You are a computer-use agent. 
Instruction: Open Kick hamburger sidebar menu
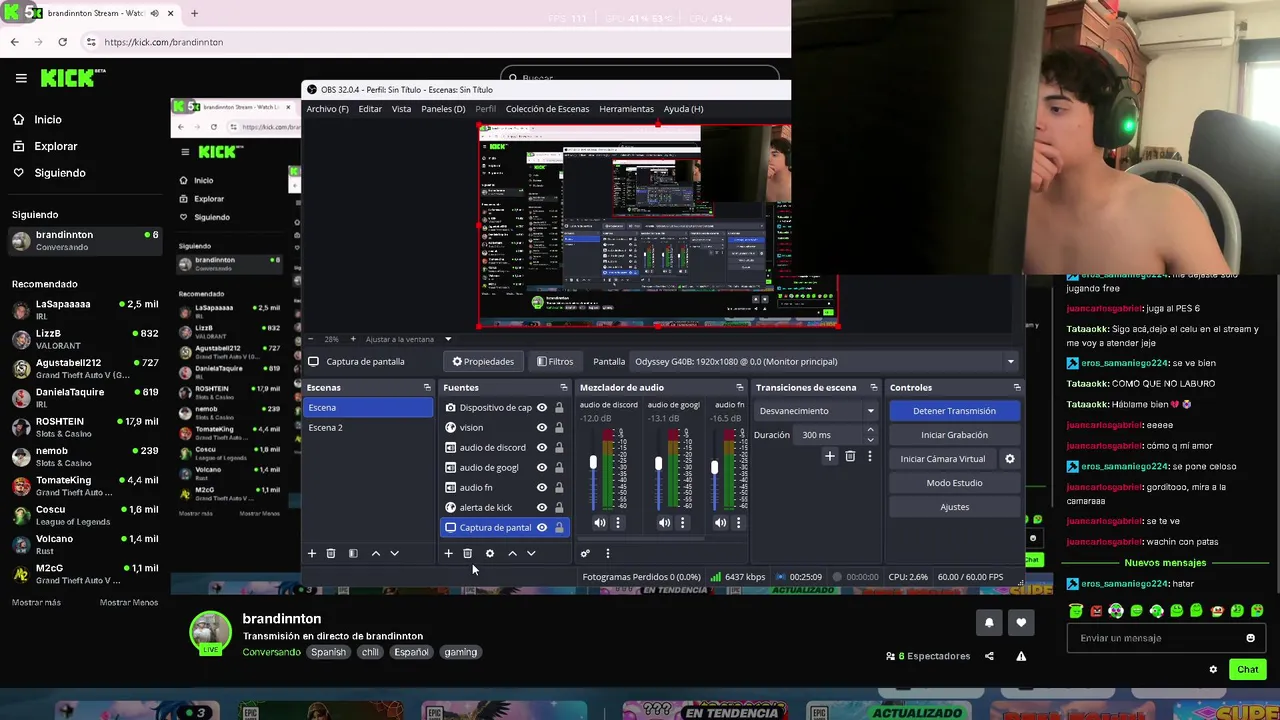coord(21,77)
